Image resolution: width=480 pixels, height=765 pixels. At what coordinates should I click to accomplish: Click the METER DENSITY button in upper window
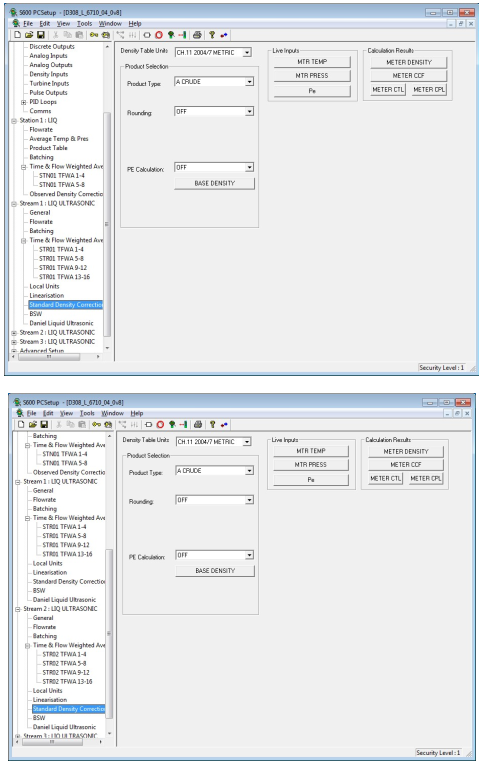pos(409,62)
